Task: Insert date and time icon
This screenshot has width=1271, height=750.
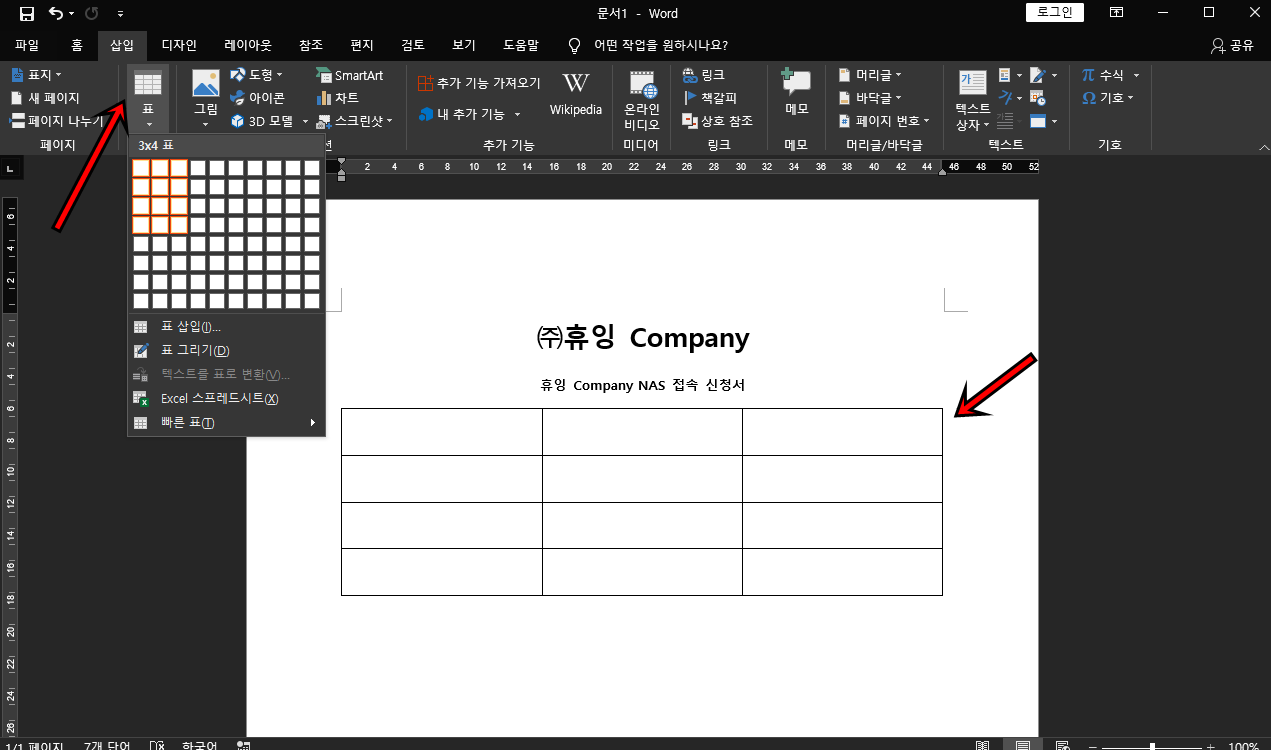Action: tap(1038, 98)
